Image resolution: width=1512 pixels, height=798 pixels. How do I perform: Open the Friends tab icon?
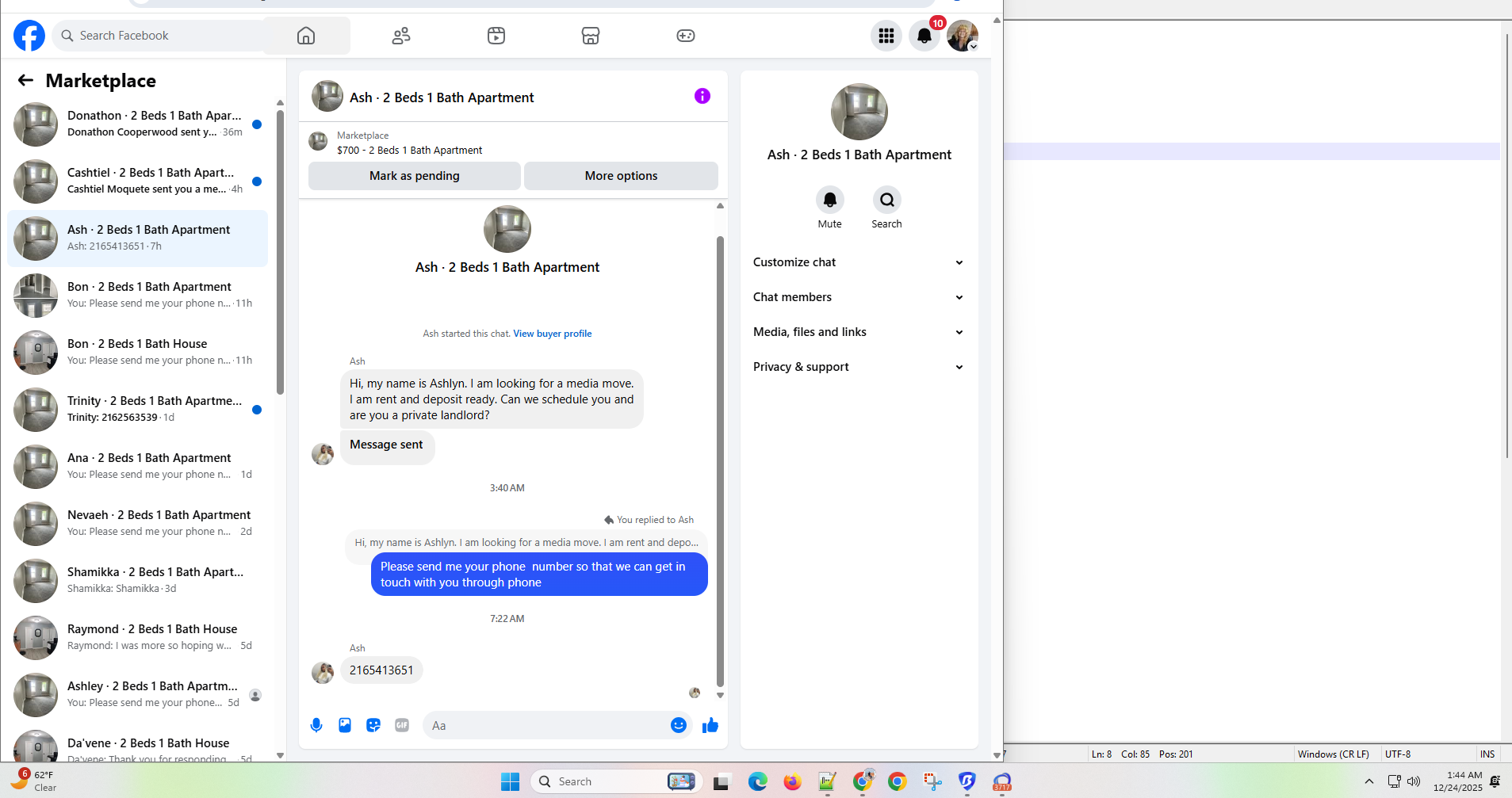click(401, 36)
